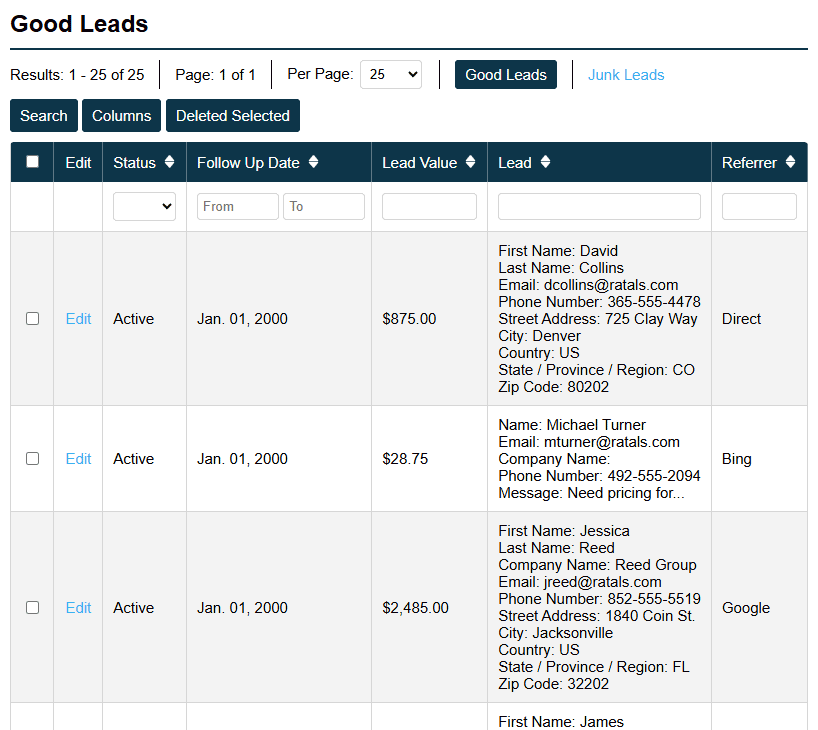Open the Columns options

click(x=122, y=115)
